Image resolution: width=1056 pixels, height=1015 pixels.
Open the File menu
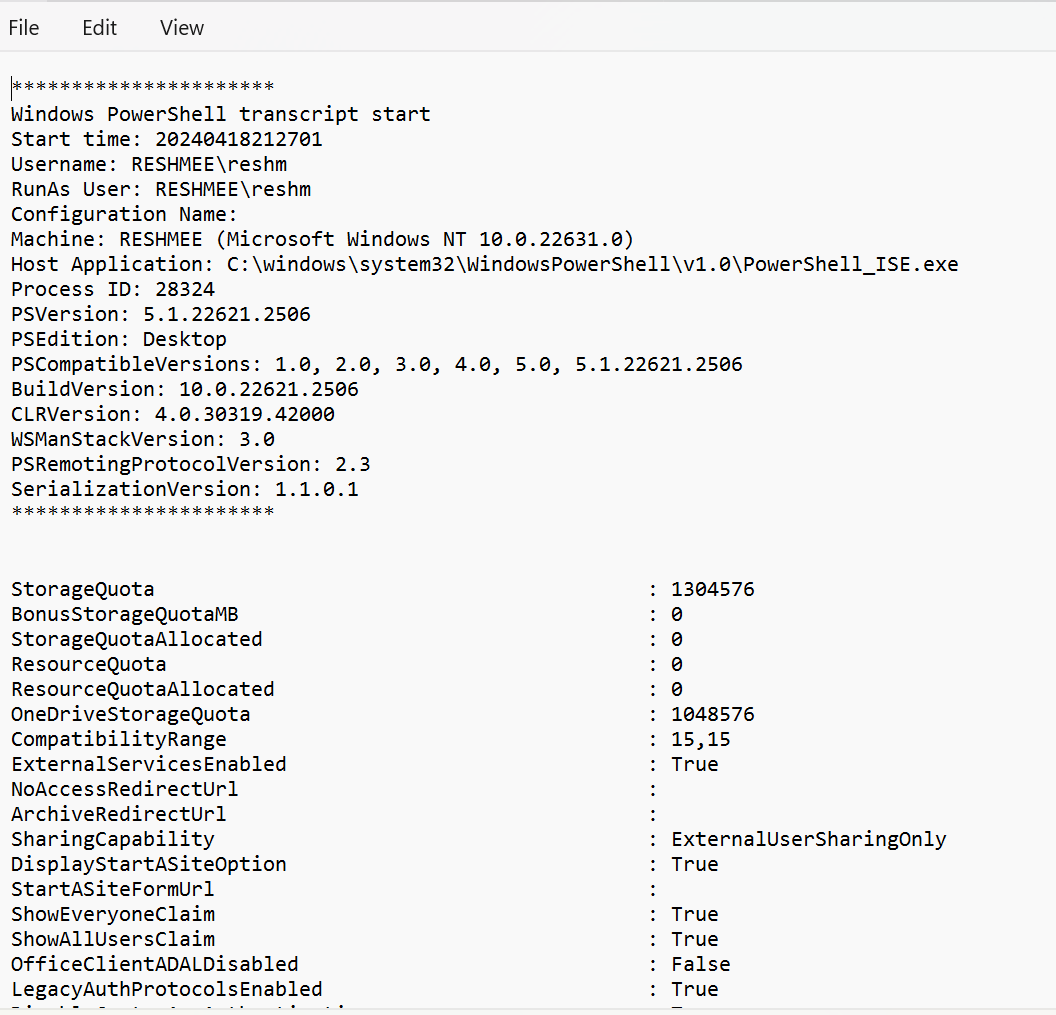coord(23,27)
